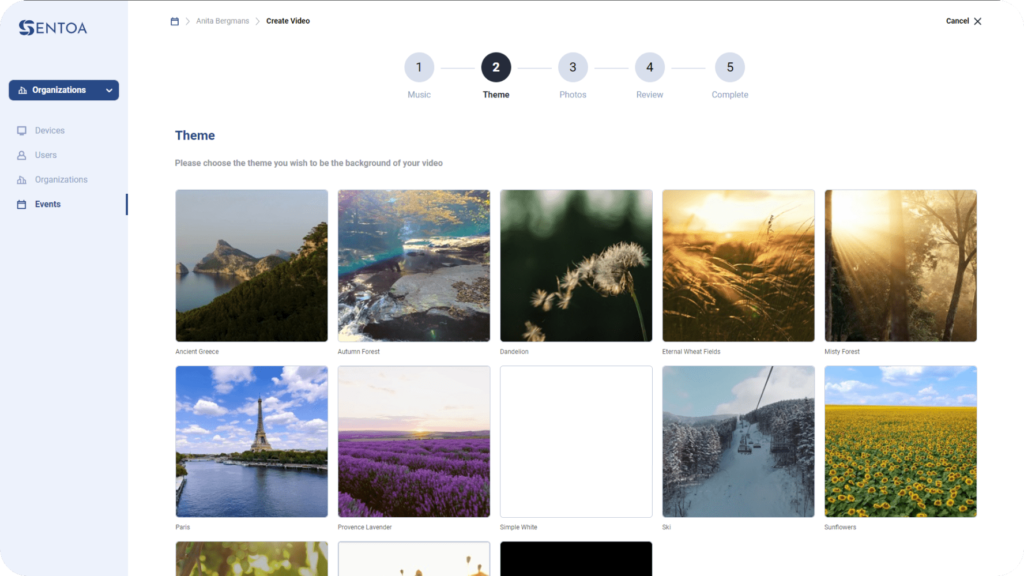Viewport: 1024px width, 576px height.
Task: Choose the Paris Eiffel Tower theme
Action: point(251,441)
